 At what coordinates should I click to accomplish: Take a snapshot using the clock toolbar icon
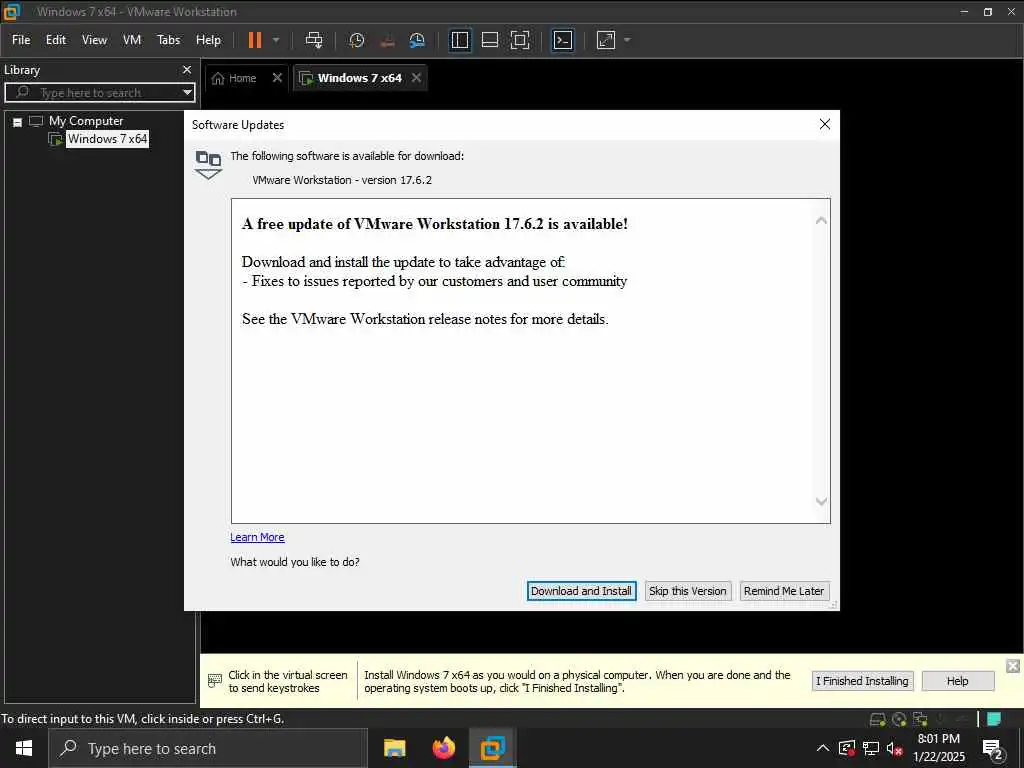(357, 40)
